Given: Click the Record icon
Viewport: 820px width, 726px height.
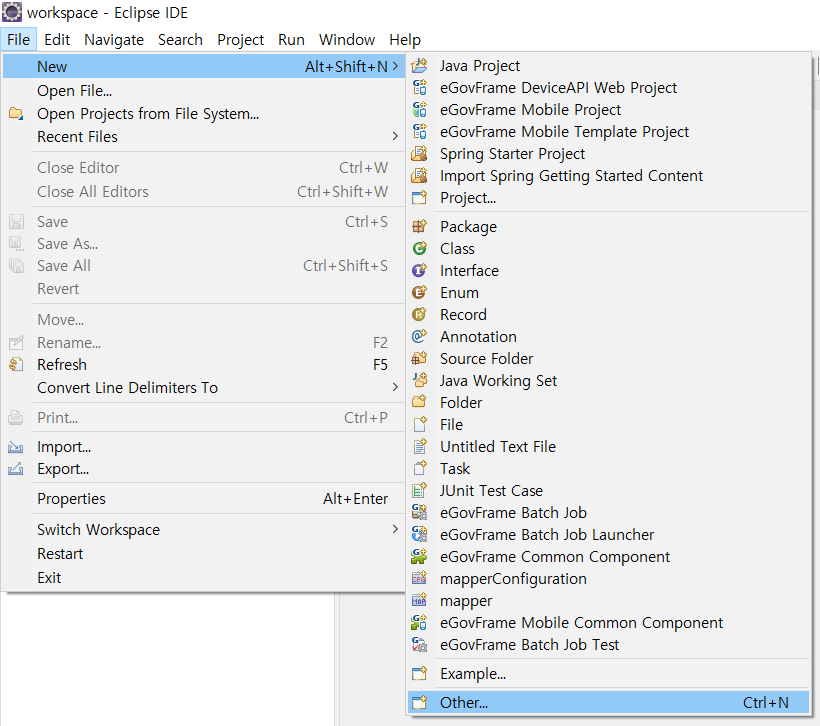Looking at the screenshot, I should (x=419, y=314).
